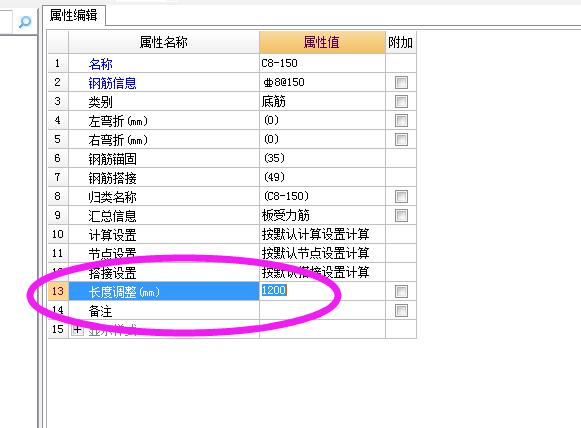Click 按默认计算设置计算 value cell
Viewport: 581px width, 428px height.
click(x=322, y=234)
